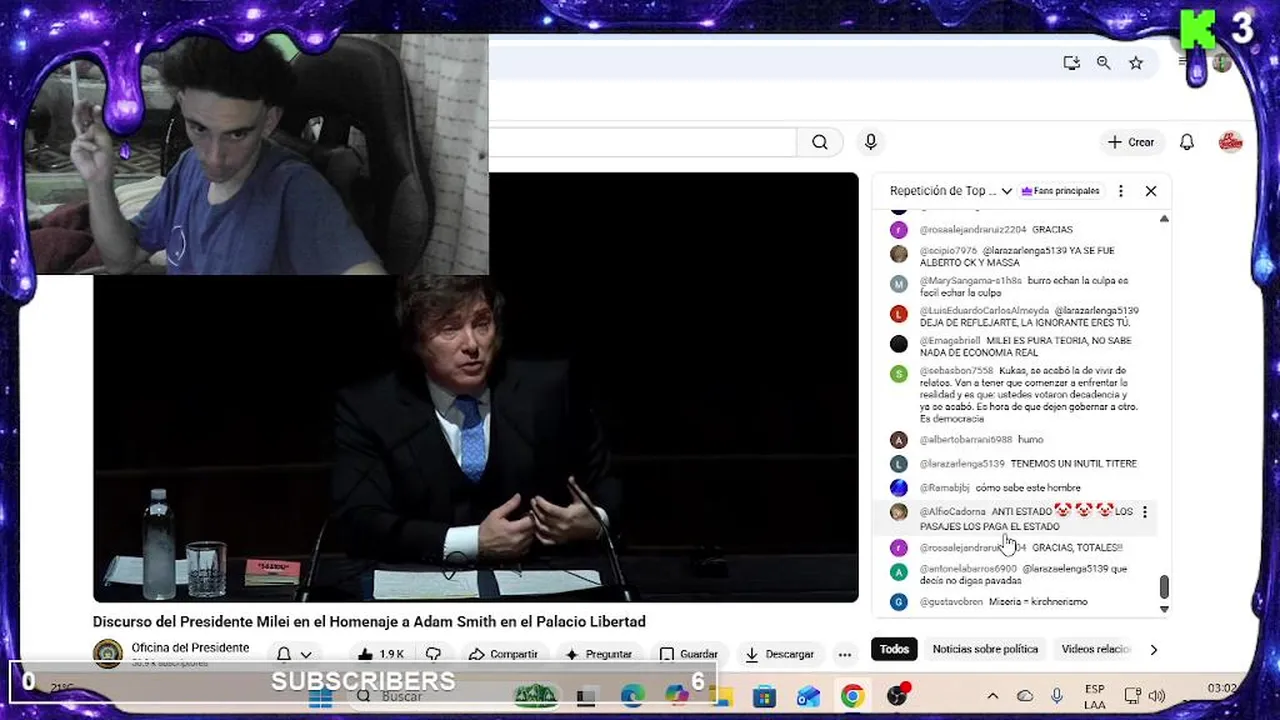
Task: Show more filter chips with right chevron
Action: pos(1153,650)
